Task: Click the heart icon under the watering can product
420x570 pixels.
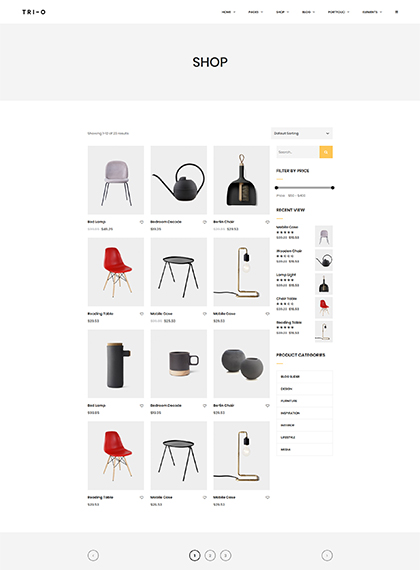Action: pos(204,222)
